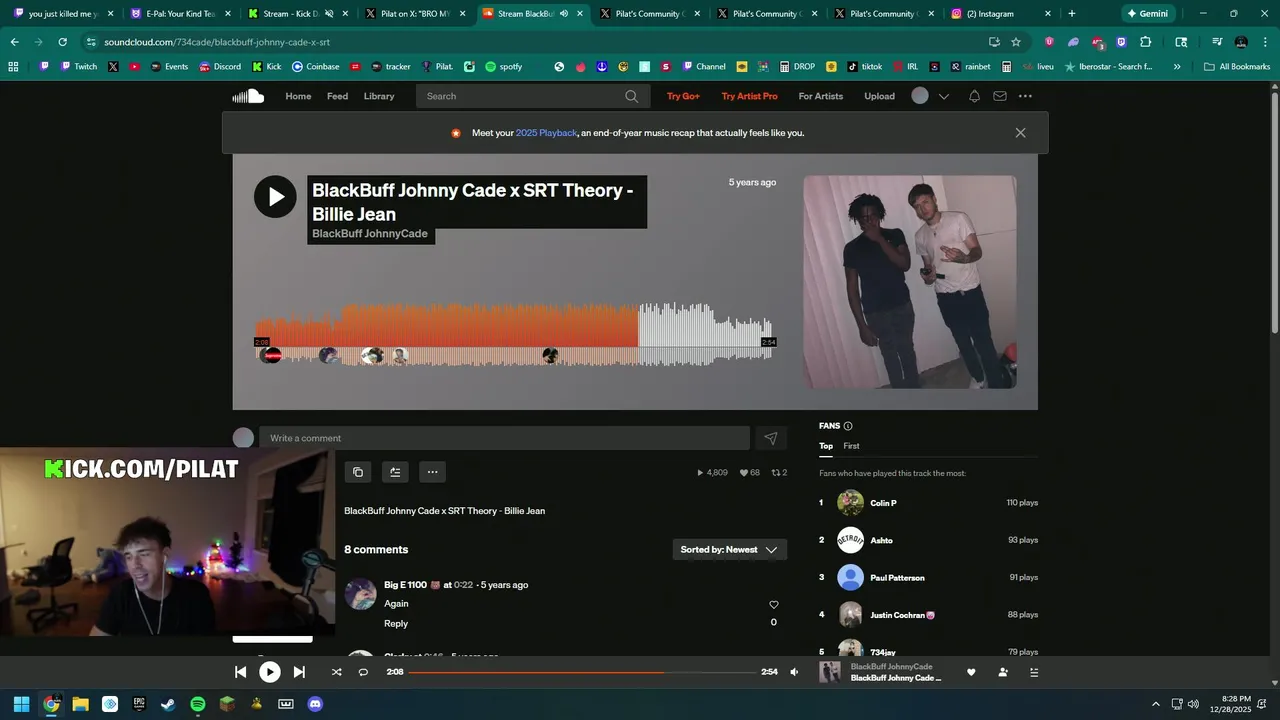
Task: Focus the Write a comment field
Action: tap(504, 438)
